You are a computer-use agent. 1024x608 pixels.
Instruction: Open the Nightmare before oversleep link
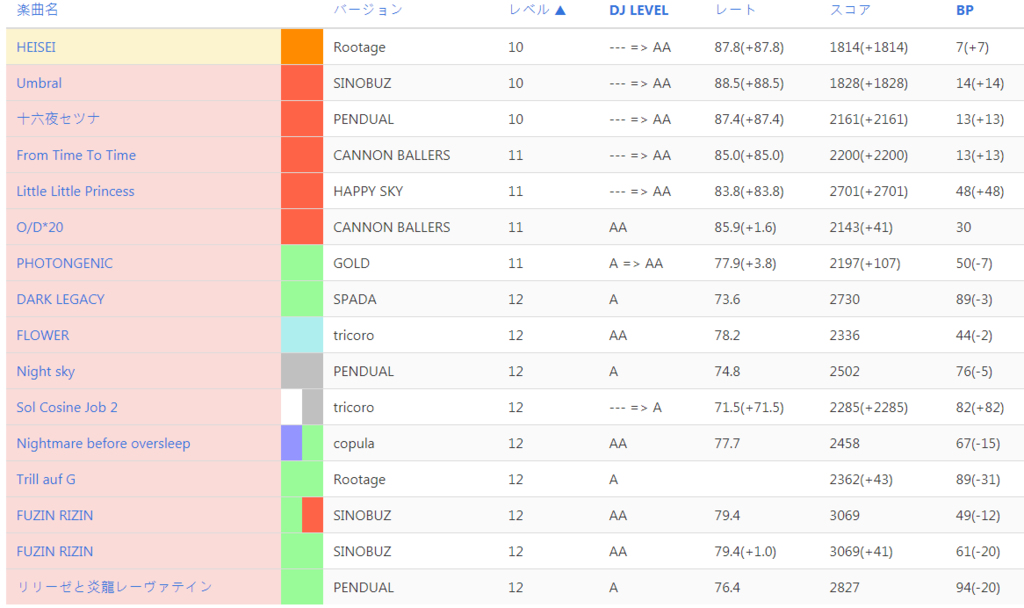pos(103,443)
